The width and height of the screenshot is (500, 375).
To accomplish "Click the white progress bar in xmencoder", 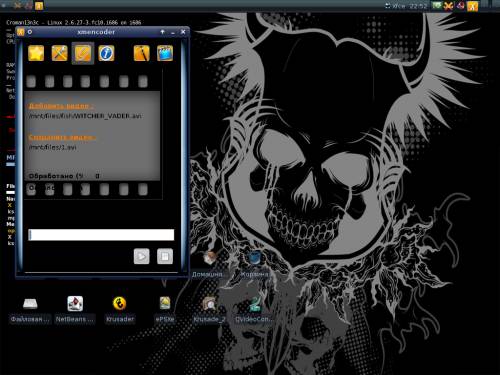I will point(101,235).
